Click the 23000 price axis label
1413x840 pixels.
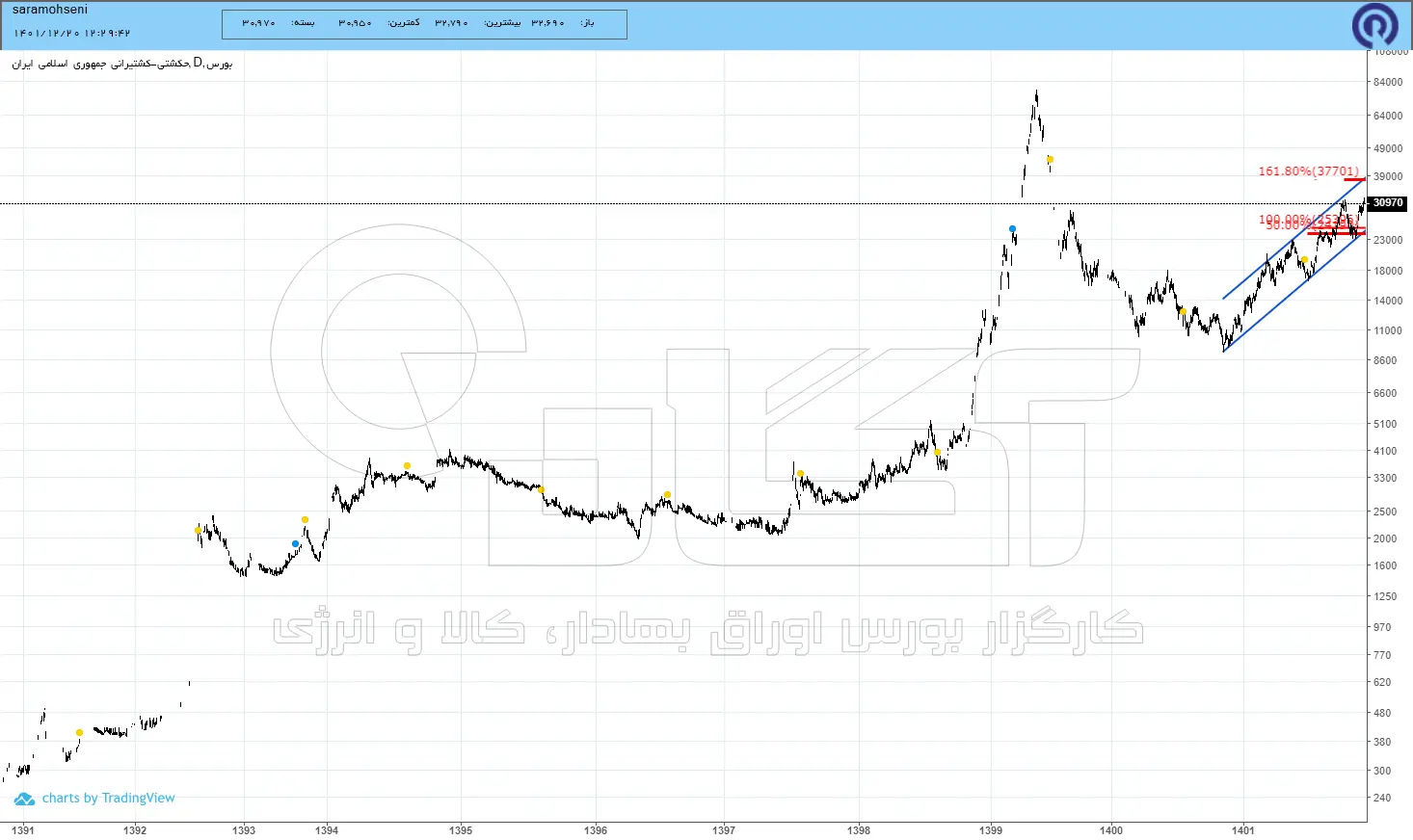pos(1388,240)
